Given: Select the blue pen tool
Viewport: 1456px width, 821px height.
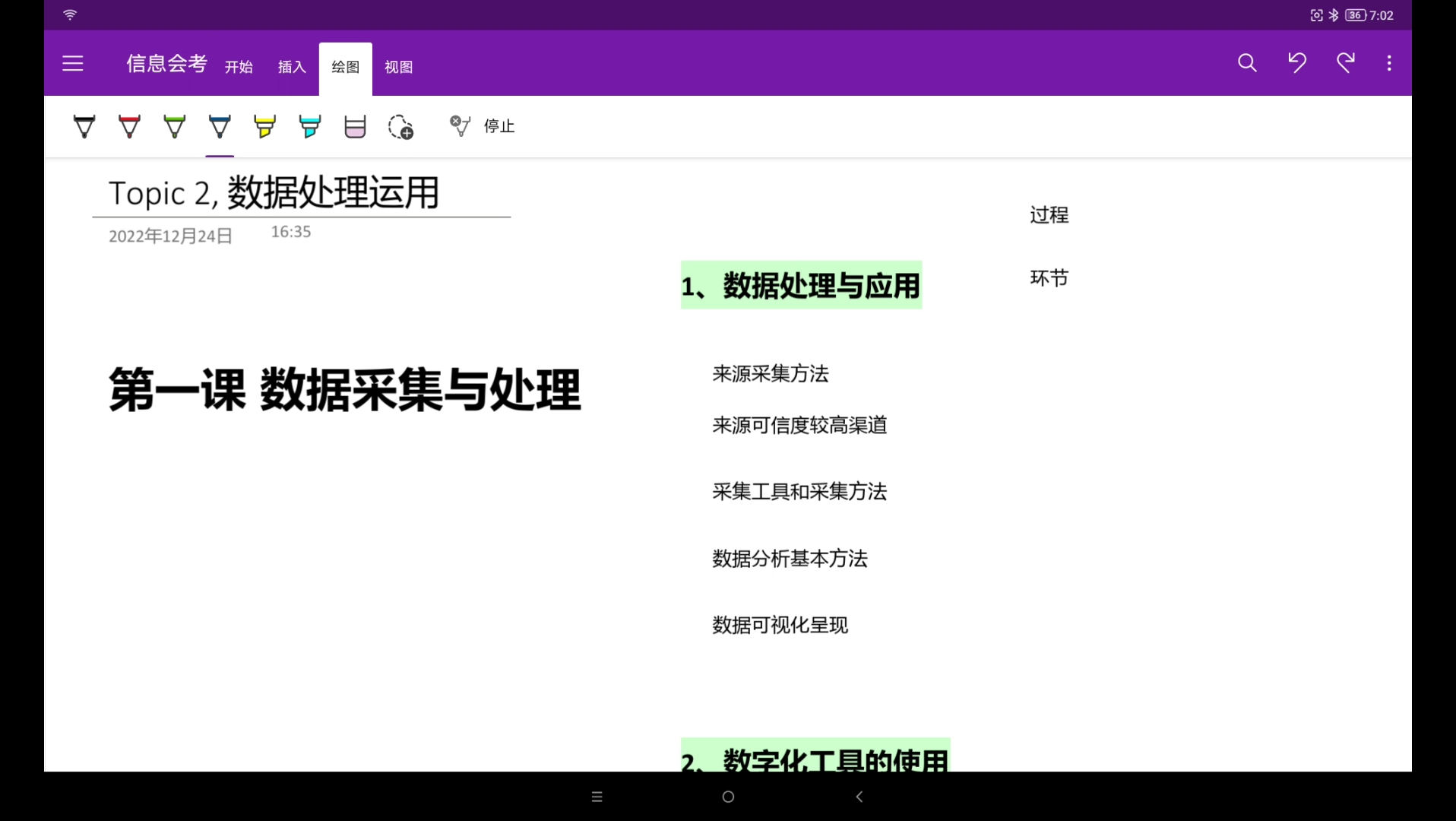Looking at the screenshot, I should coord(220,126).
